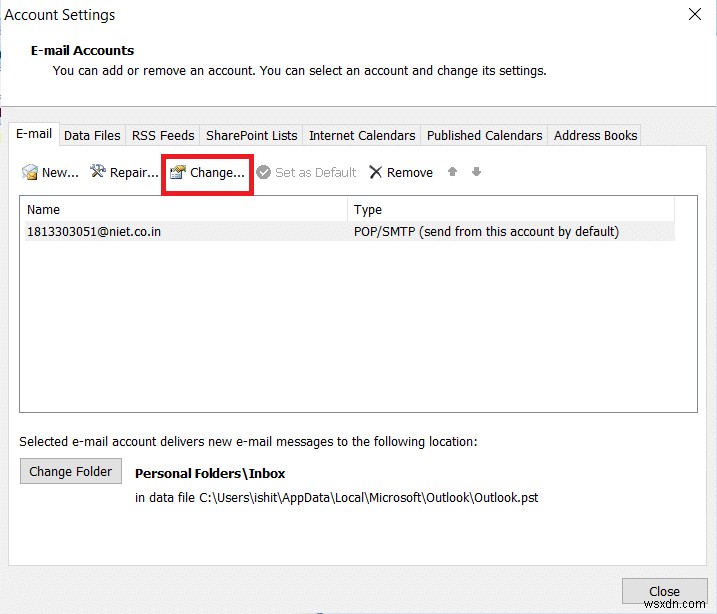Click the Close button
717x614 pixels.
tap(664, 591)
